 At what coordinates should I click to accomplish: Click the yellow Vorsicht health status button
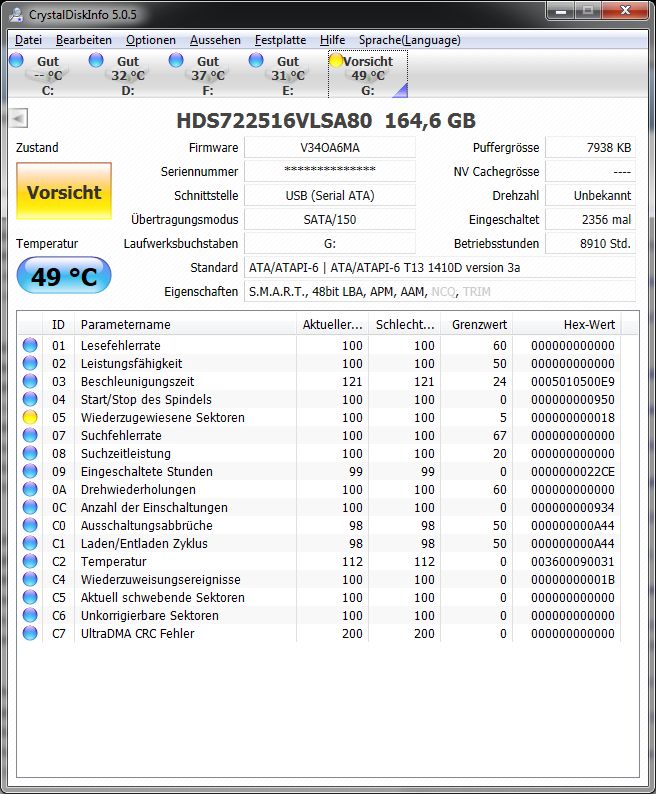[x=64, y=191]
